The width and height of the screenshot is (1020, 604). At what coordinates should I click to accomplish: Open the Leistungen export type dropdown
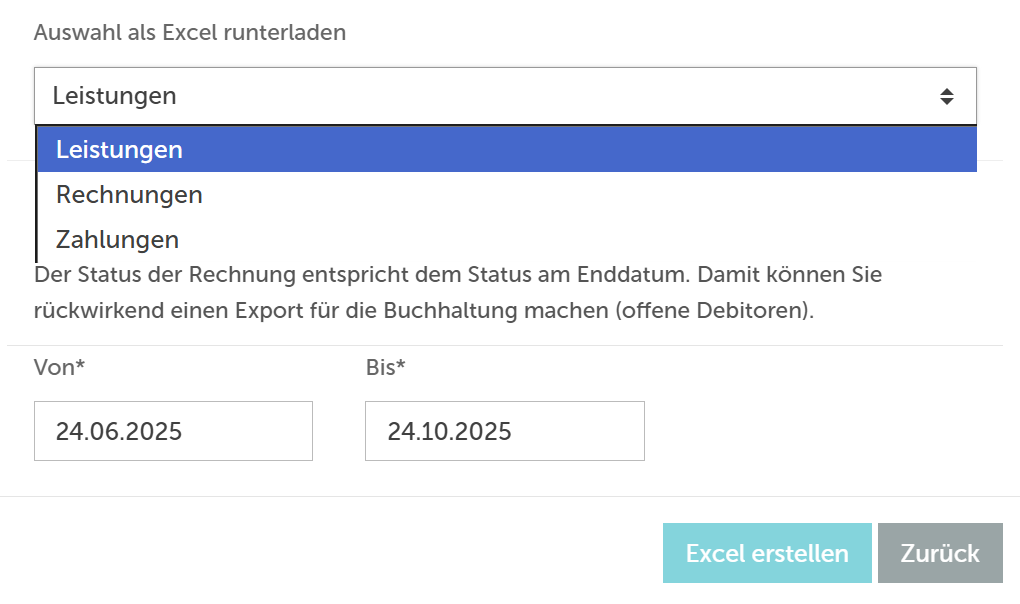(x=505, y=96)
